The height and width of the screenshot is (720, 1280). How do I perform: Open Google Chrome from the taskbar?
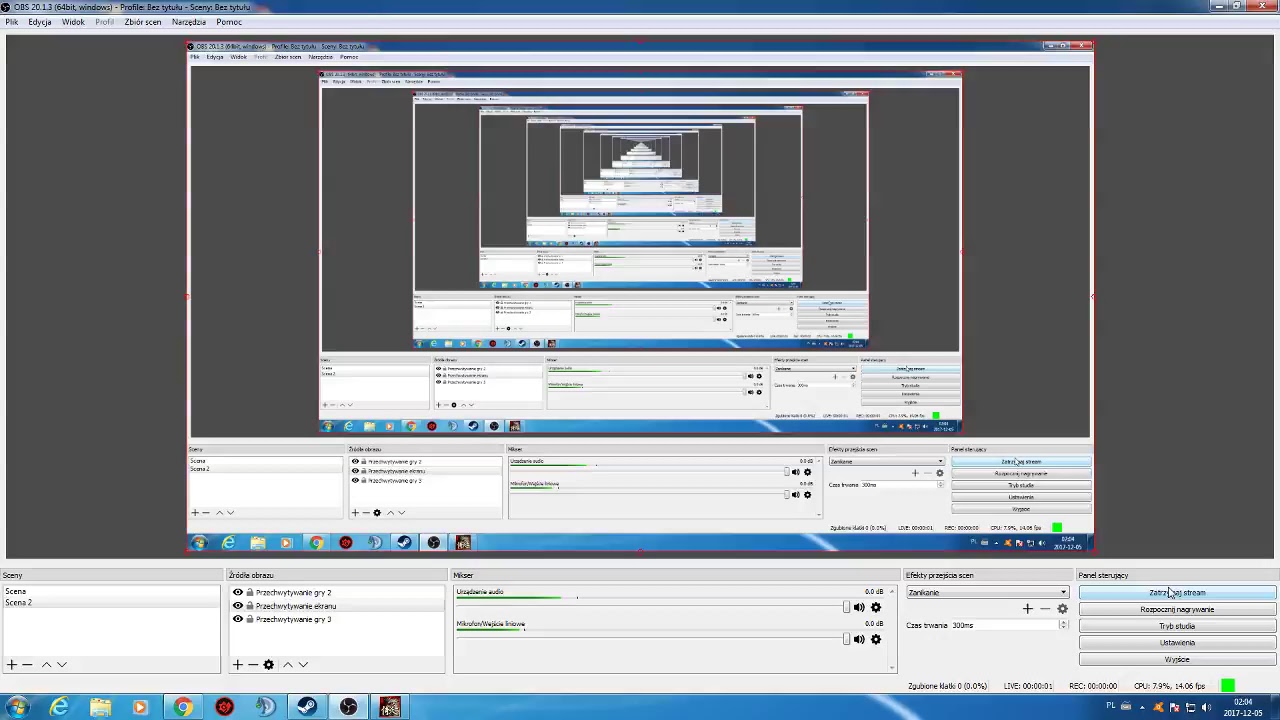(x=182, y=707)
